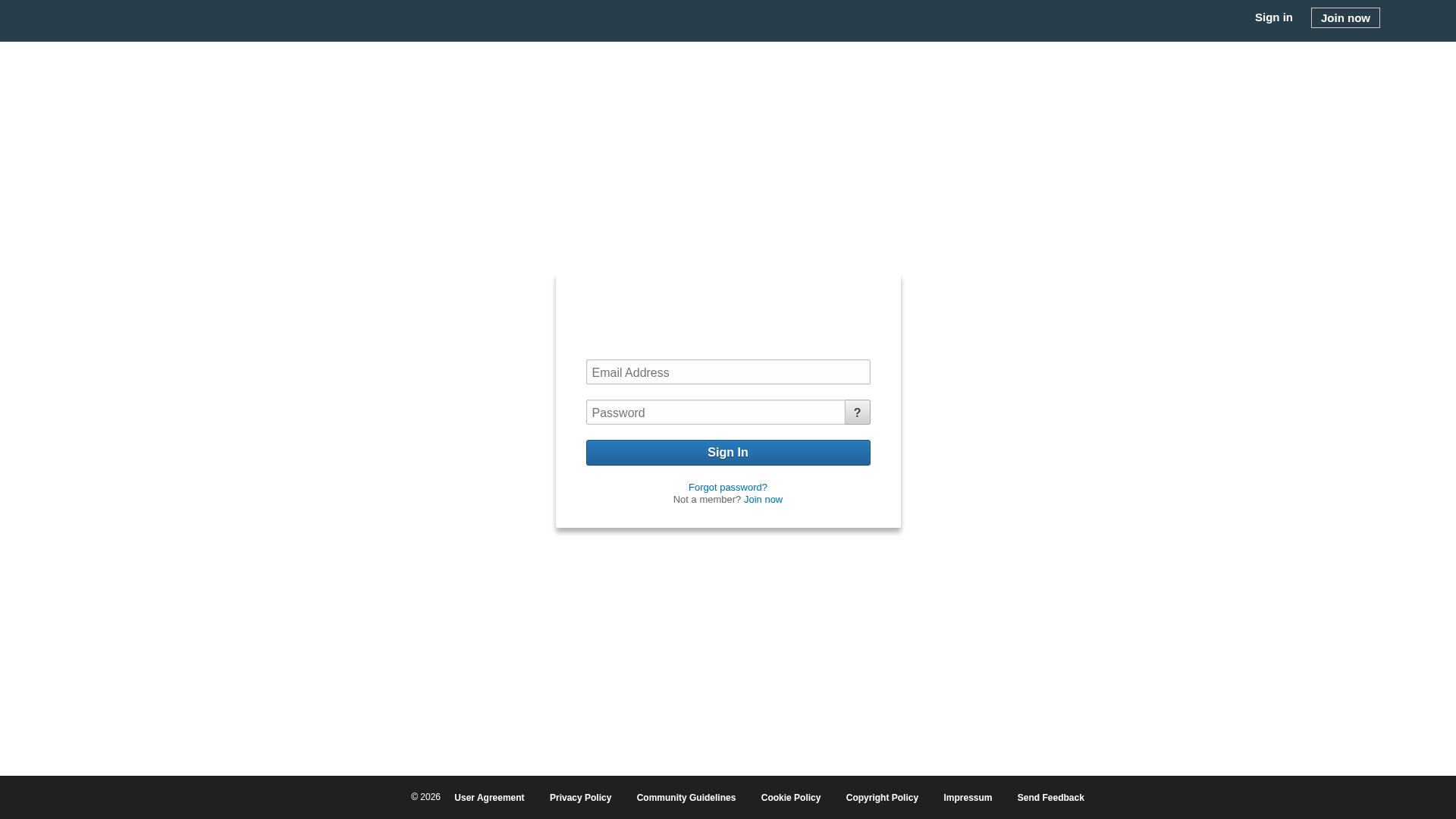The width and height of the screenshot is (1456, 819).
Task: Open the Forgot password? link
Action: pos(728,488)
